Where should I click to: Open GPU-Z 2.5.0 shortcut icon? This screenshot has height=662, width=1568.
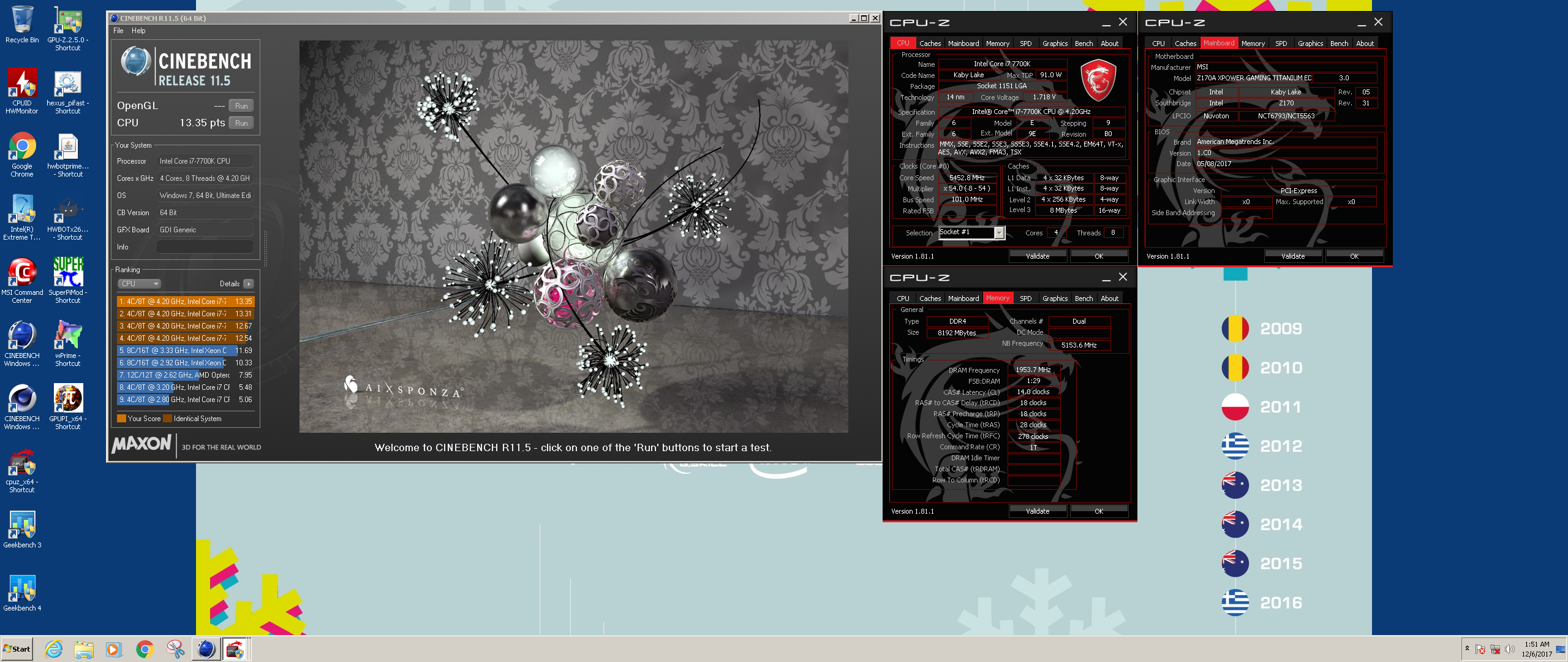pos(67,28)
